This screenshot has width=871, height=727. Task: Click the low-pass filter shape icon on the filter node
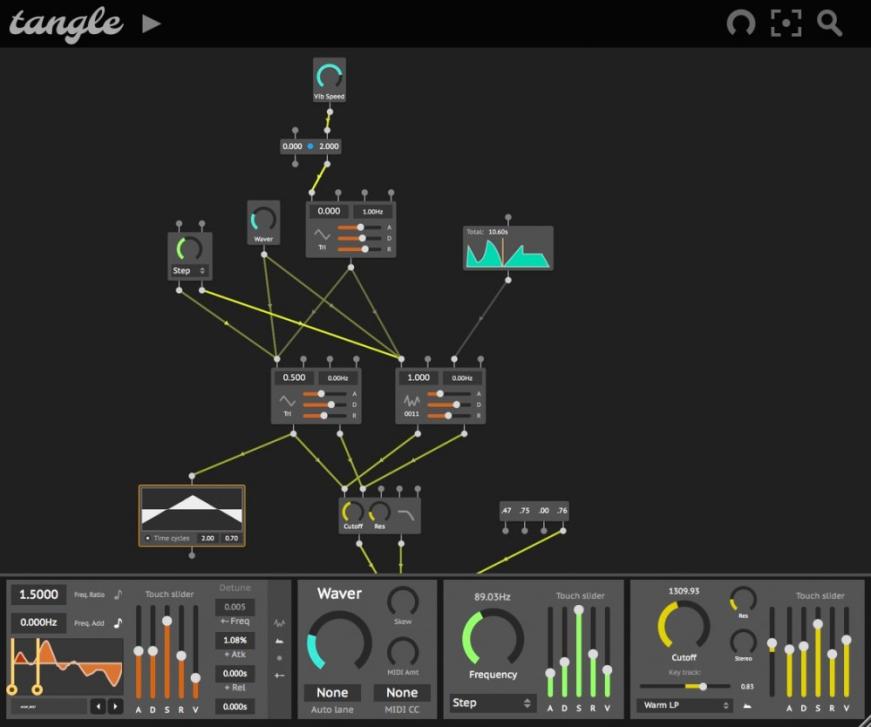point(407,513)
